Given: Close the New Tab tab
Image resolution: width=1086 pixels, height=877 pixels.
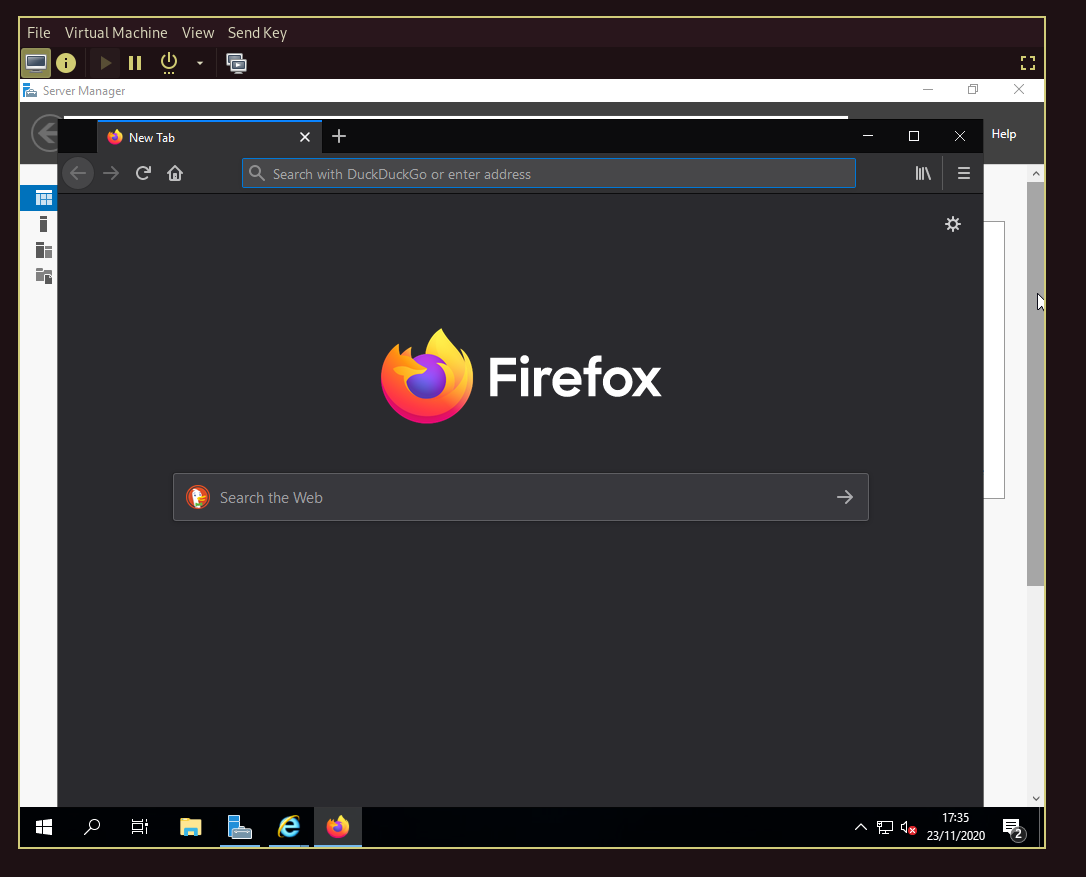Looking at the screenshot, I should tap(305, 137).
